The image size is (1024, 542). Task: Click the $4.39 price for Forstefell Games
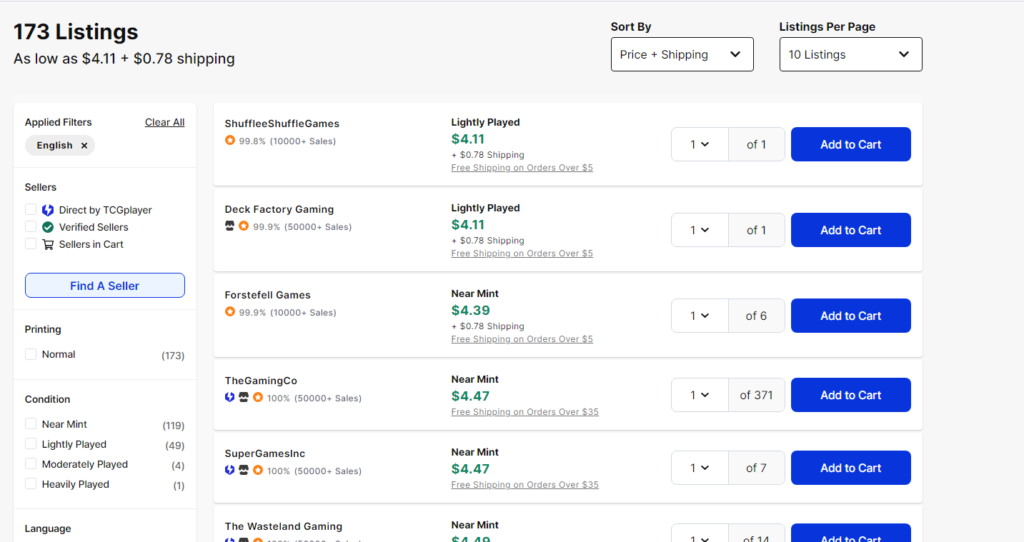click(x=470, y=310)
